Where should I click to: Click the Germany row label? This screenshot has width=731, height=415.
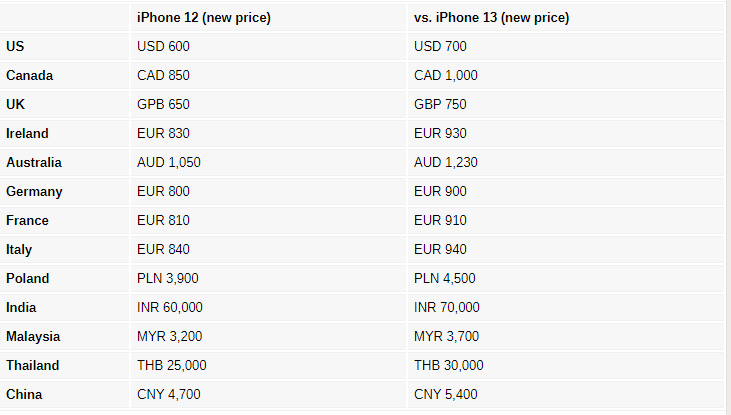point(34,191)
